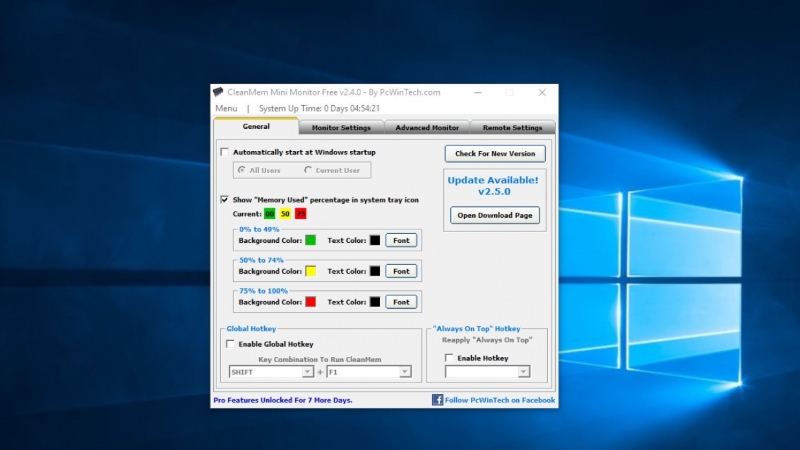800x450 pixels.
Task: Tick the Always On Top Enable Hotkey checkbox
Action: [449, 358]
